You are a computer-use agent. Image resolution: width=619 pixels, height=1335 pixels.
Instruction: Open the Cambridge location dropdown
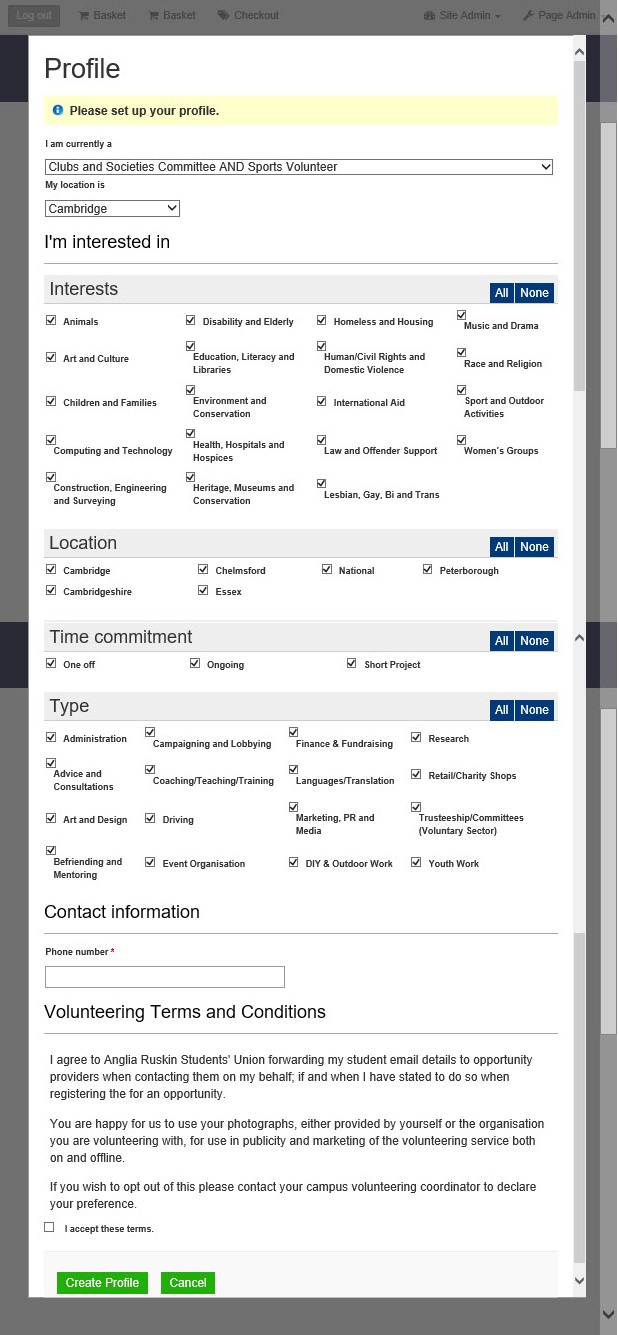click(112, 208)
